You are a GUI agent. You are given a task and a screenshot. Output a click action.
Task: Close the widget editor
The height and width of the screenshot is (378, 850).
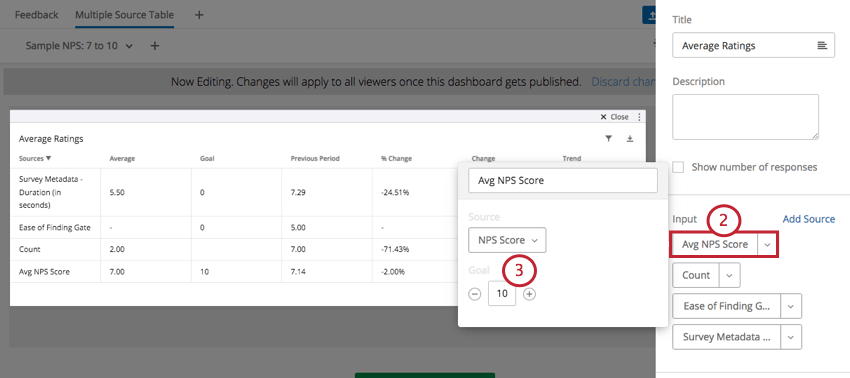pyautogui.click(x=614, y=117)
